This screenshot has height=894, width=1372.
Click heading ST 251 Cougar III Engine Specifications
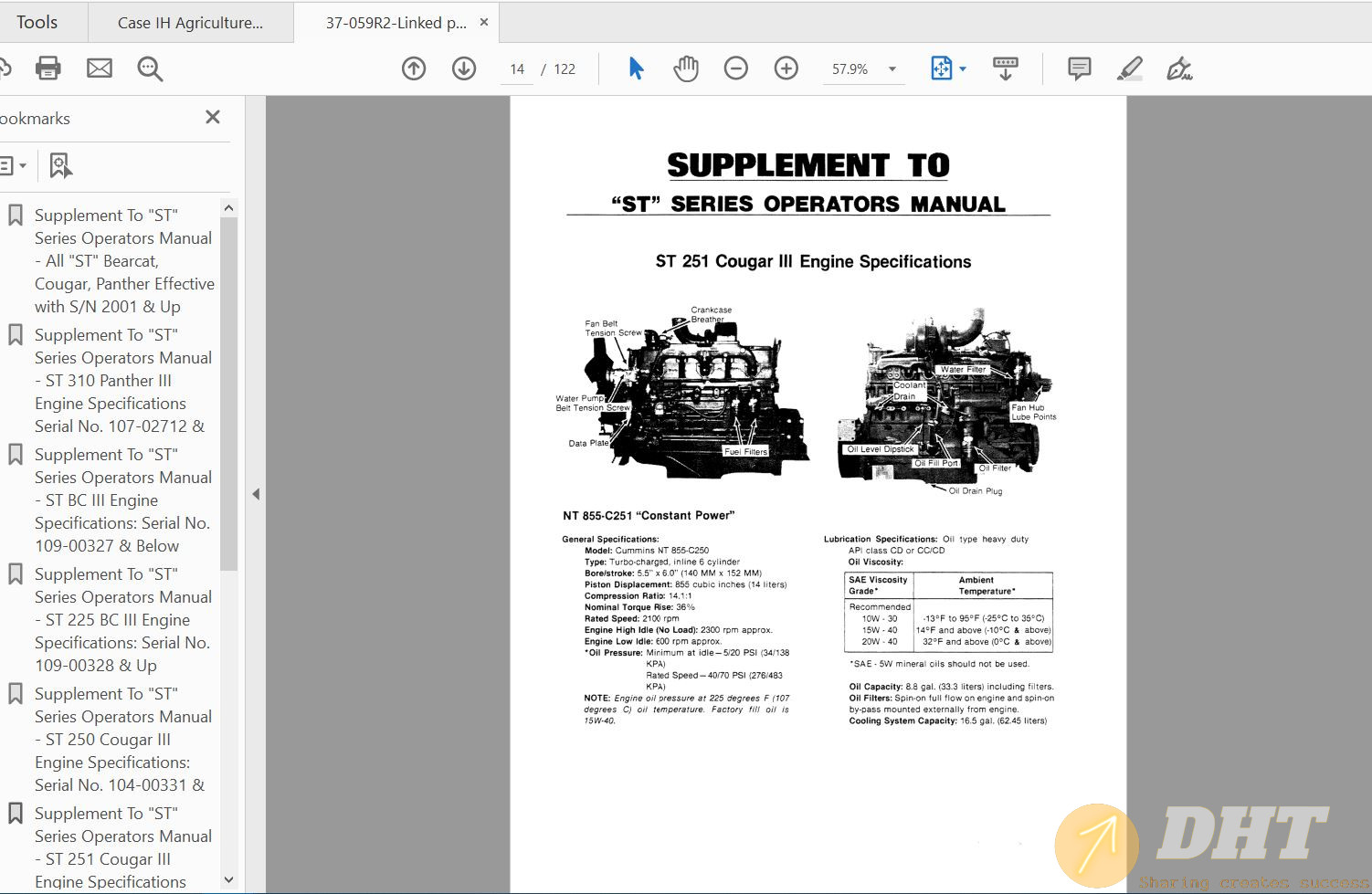pyautogui.click(x=813, y=262)
